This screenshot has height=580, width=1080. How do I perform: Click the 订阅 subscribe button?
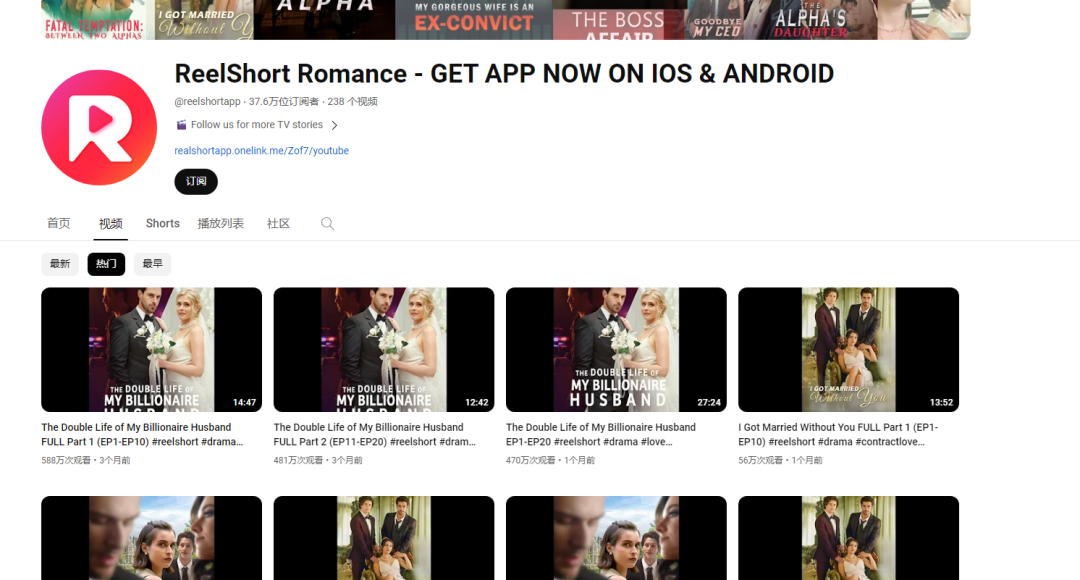click(196, 181)
